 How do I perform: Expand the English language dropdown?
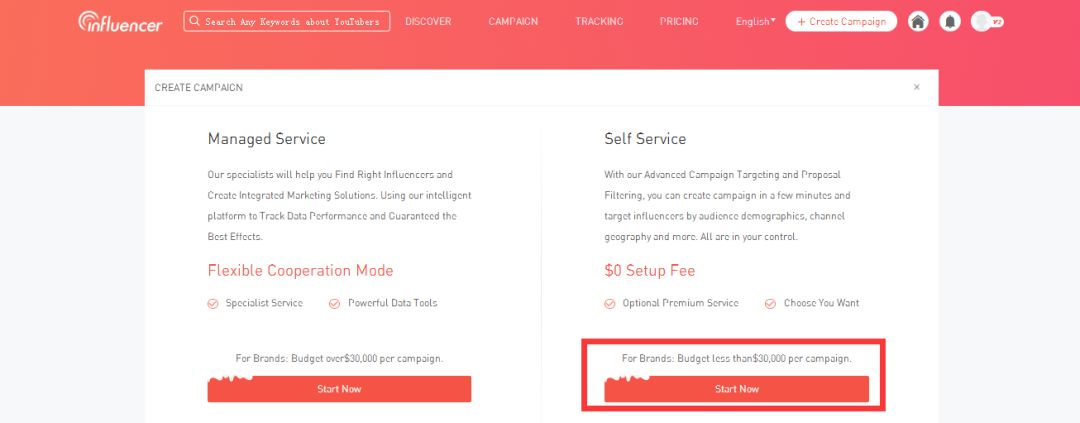[x=755, y=21]
